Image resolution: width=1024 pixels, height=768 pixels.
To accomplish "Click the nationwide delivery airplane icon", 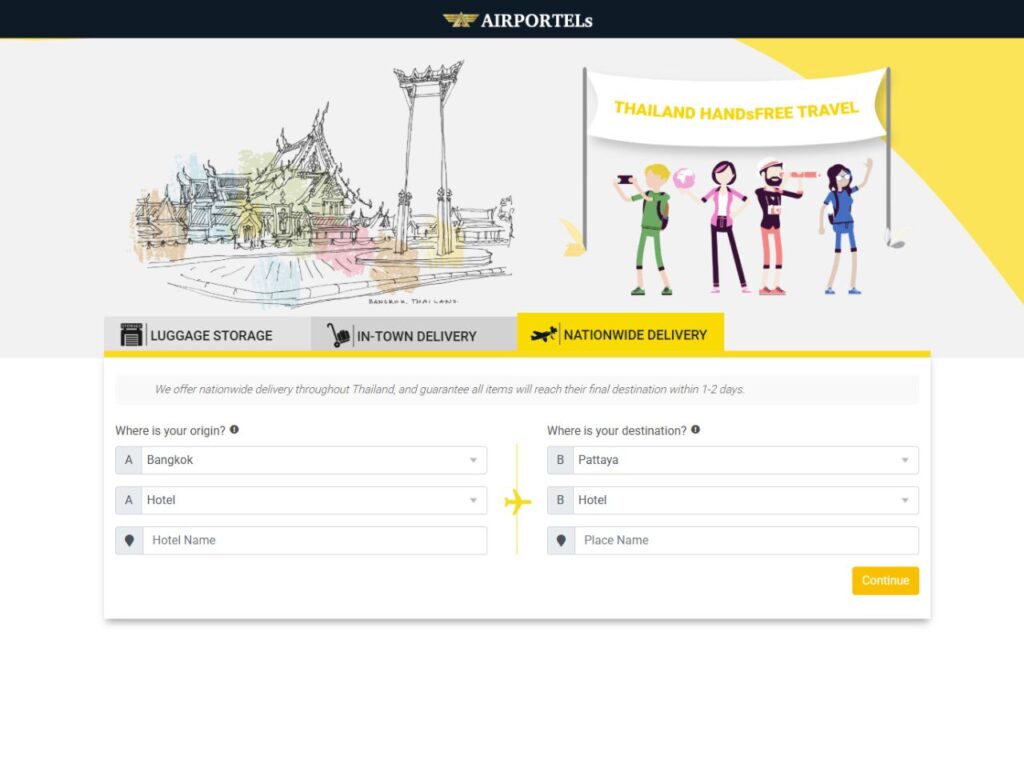I will click(543, 334).
